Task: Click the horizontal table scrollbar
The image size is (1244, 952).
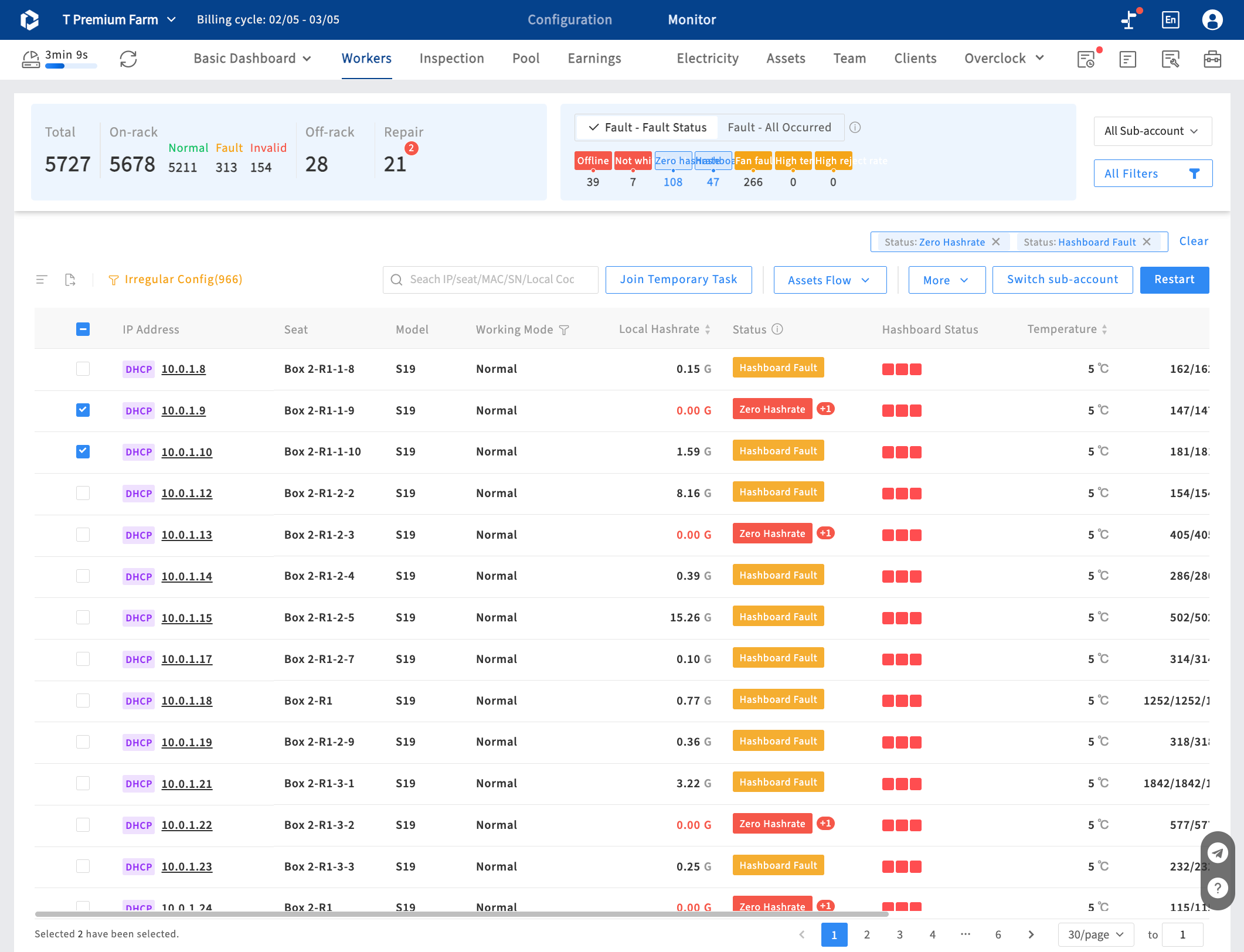Action: click(x=461, y=913)
